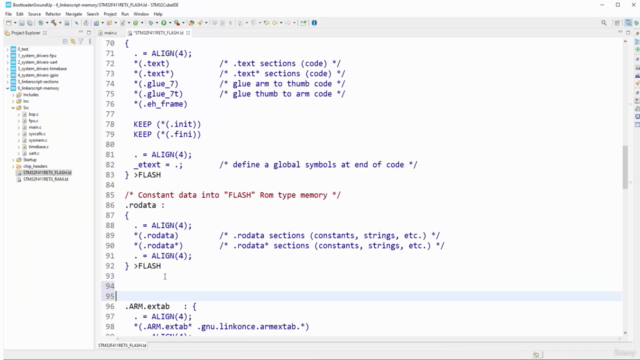Click the editor scroll up arrow

(x=625, y=42)
